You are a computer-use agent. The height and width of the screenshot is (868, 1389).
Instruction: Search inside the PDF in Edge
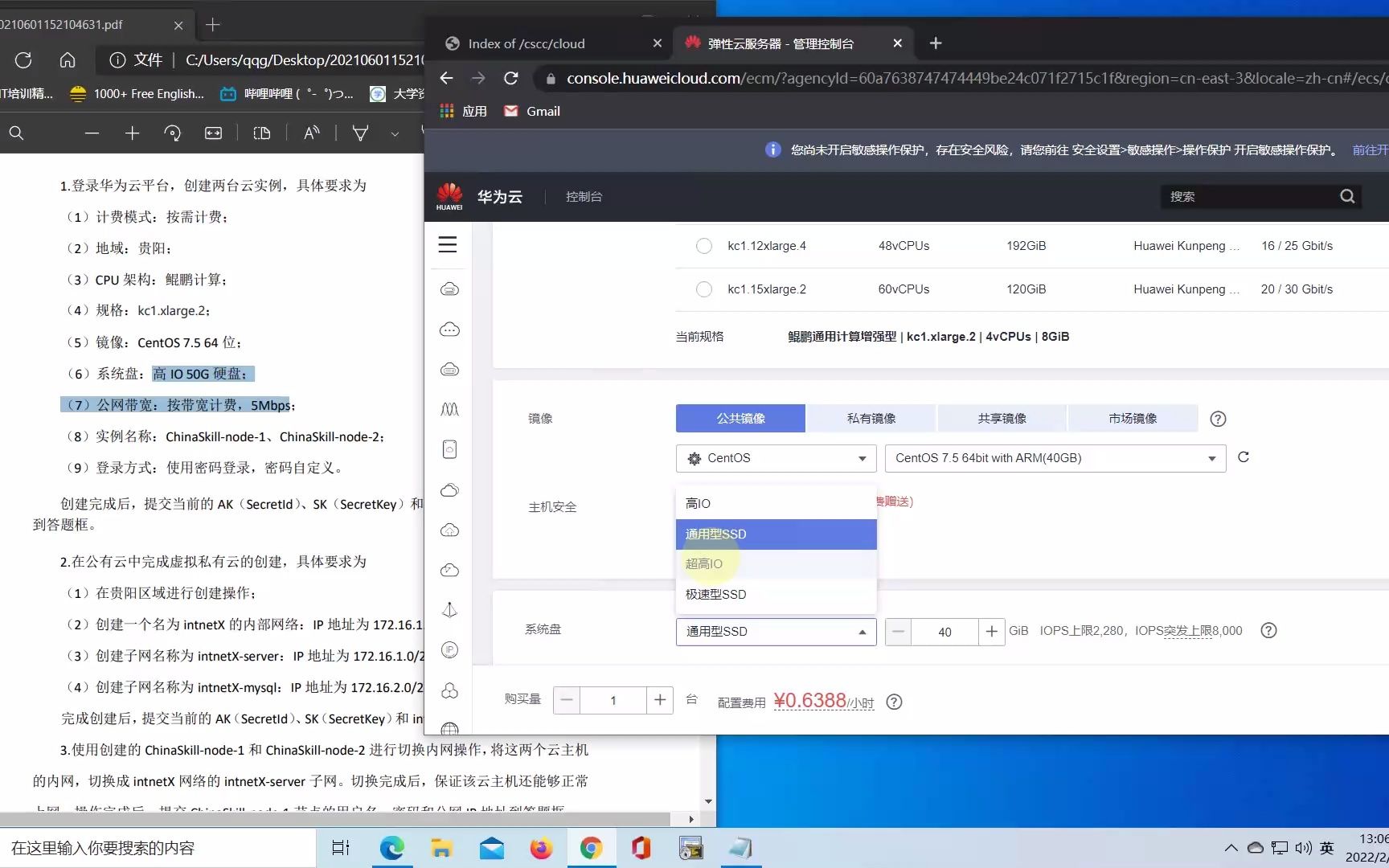pos(16,133)
